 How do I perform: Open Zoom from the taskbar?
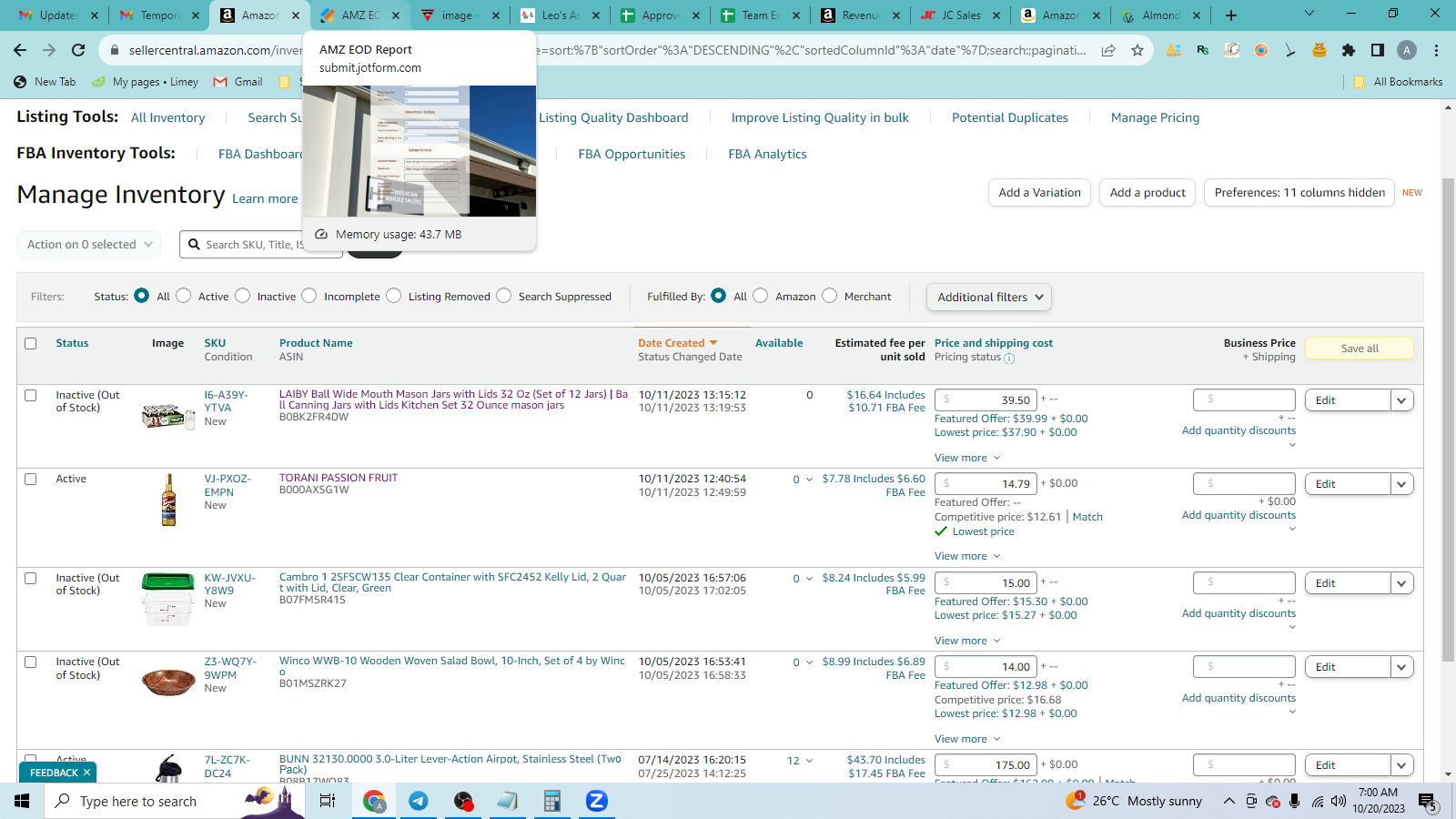[596, 801]
